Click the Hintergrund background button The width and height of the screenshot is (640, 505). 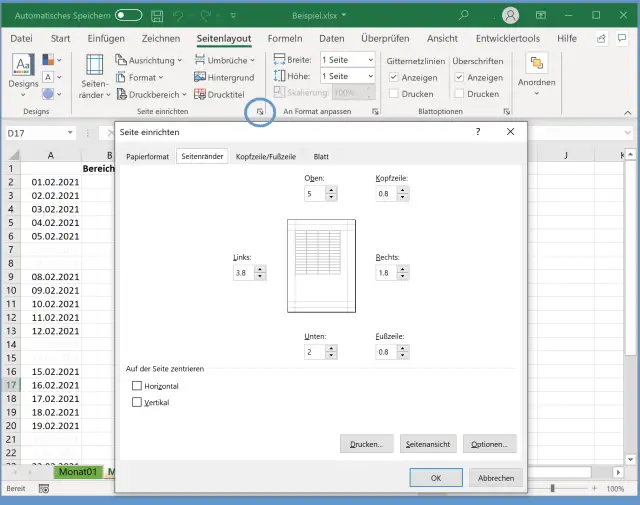pyautogui.click(x=223, y=77)
